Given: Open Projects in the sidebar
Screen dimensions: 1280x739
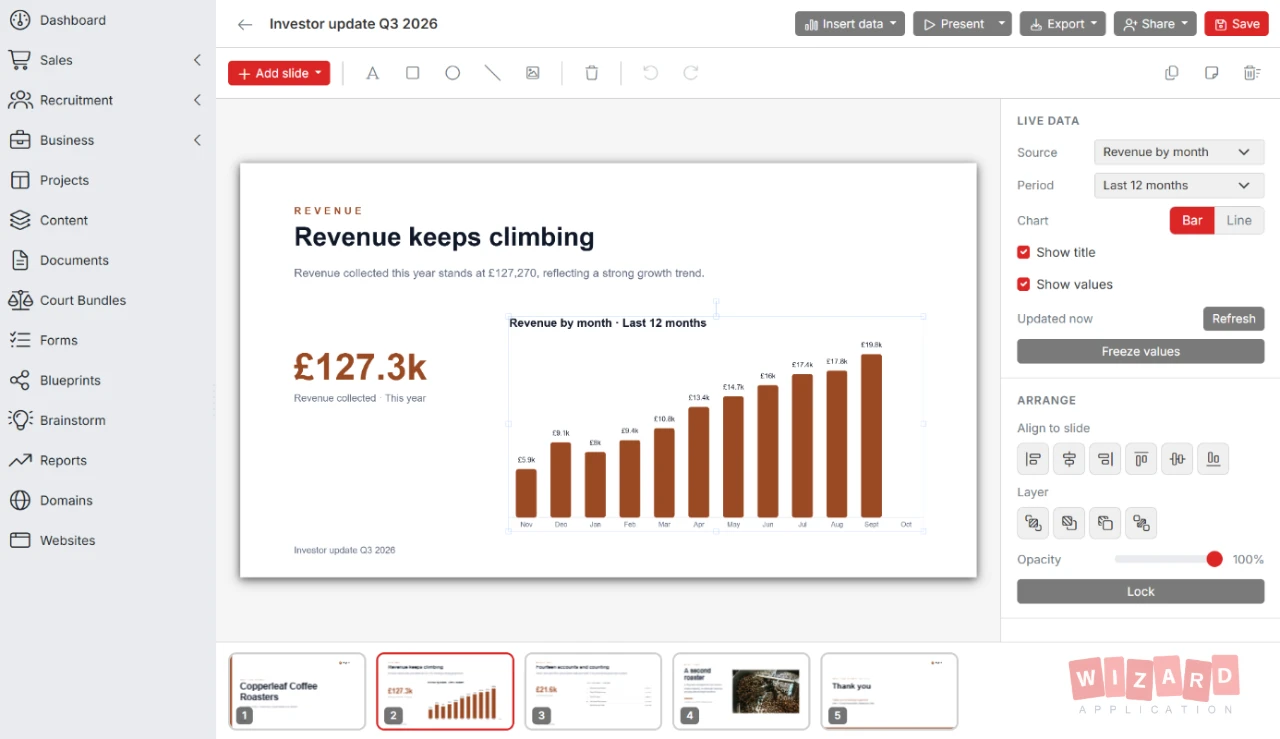Looking at the screenshot, I should pyautogui.click(x=108, y=180).
